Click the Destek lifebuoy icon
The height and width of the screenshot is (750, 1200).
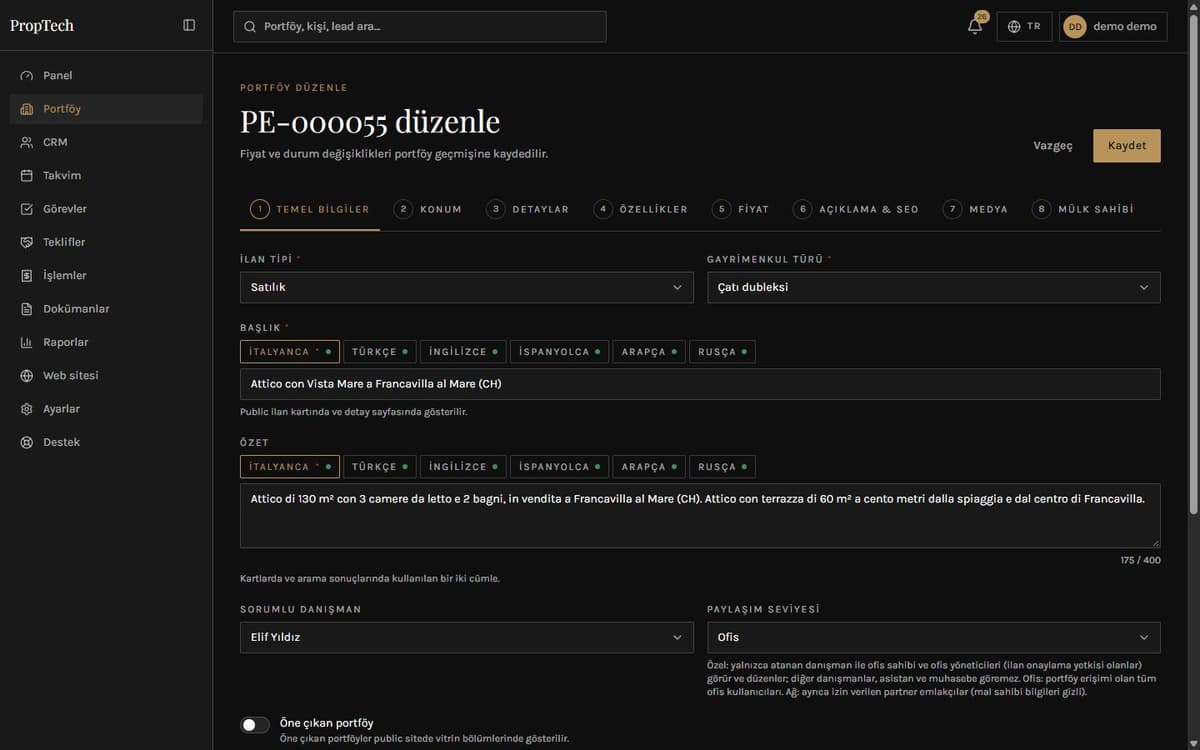27,442
